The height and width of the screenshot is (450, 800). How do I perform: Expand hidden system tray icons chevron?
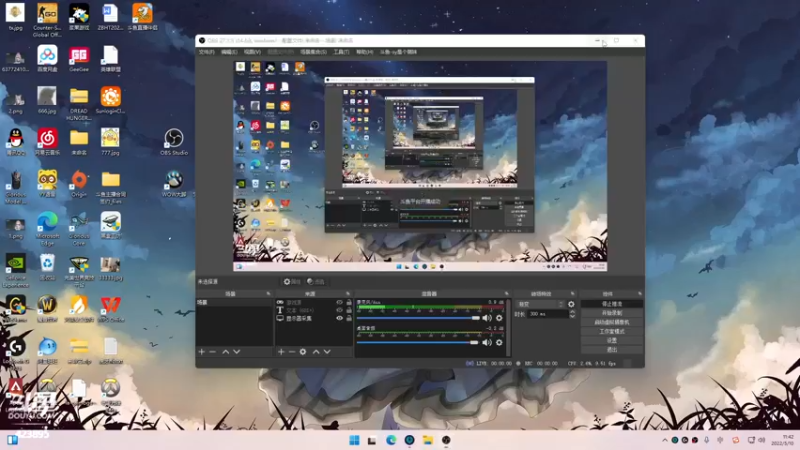click(x=664, y=440)
